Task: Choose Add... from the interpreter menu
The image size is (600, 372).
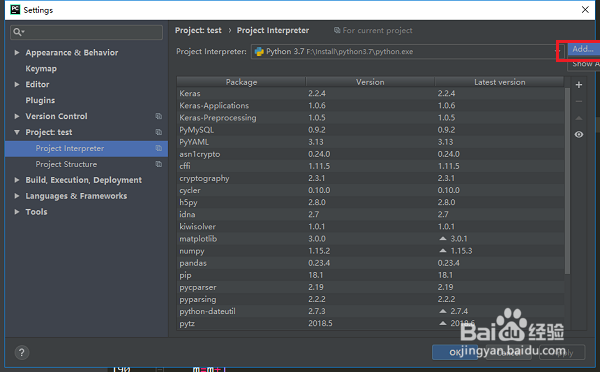Action: pos(583,49)
